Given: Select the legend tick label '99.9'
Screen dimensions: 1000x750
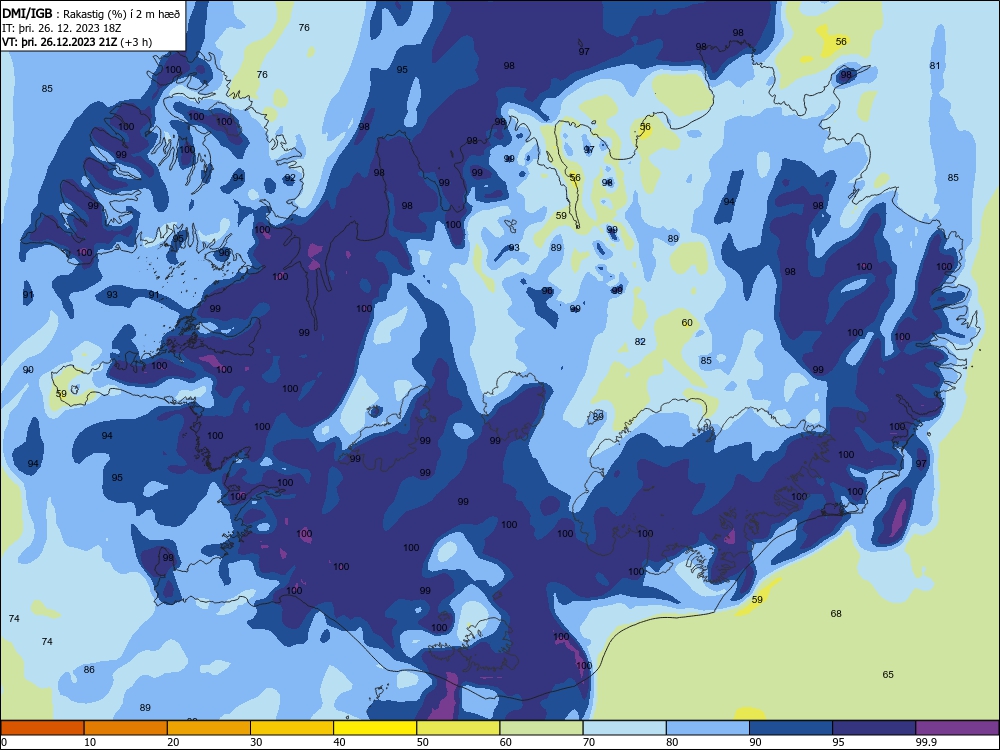Looking at the screenshot, I should [x=926, y=742].
